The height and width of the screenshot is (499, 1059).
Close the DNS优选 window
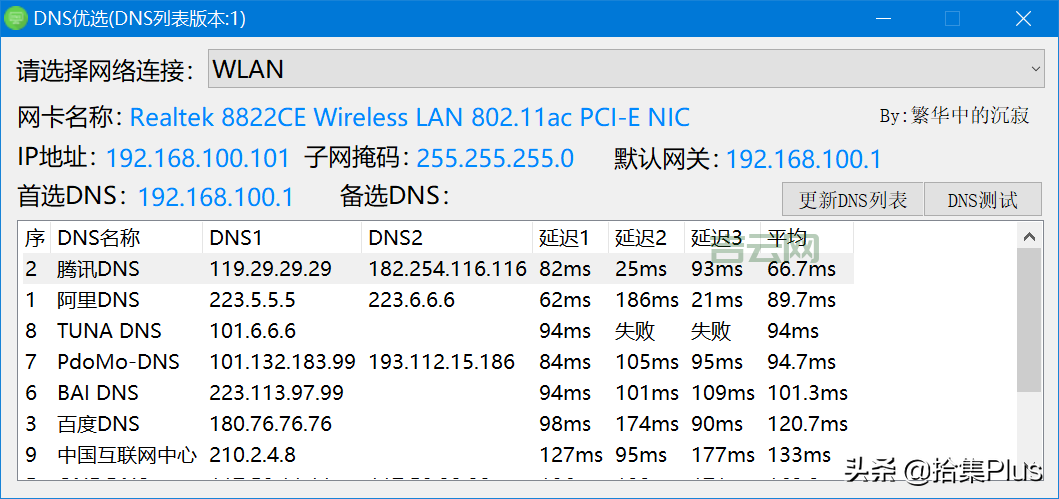click(1023, 19)
